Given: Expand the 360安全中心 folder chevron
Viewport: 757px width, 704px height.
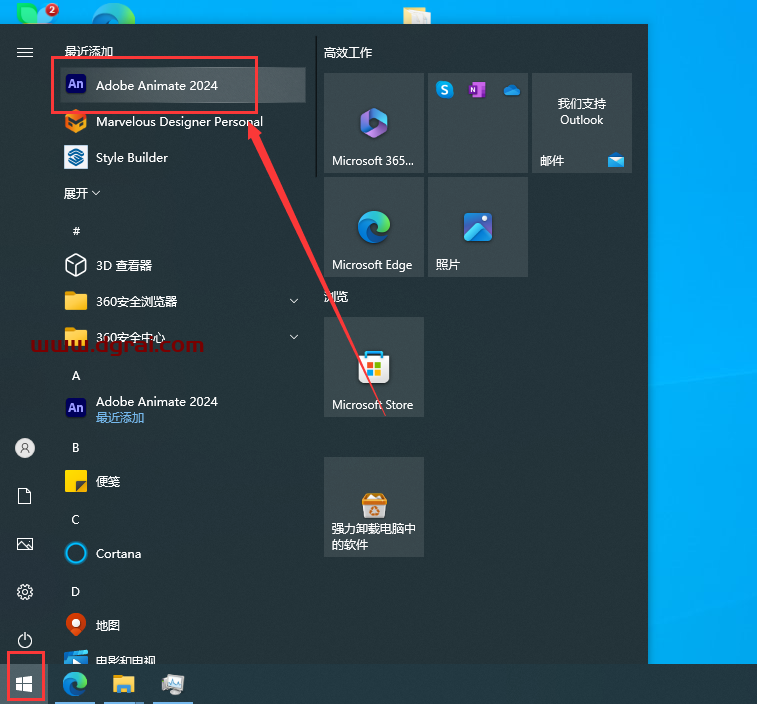Looking at the screenshot, I should [294, 337].
